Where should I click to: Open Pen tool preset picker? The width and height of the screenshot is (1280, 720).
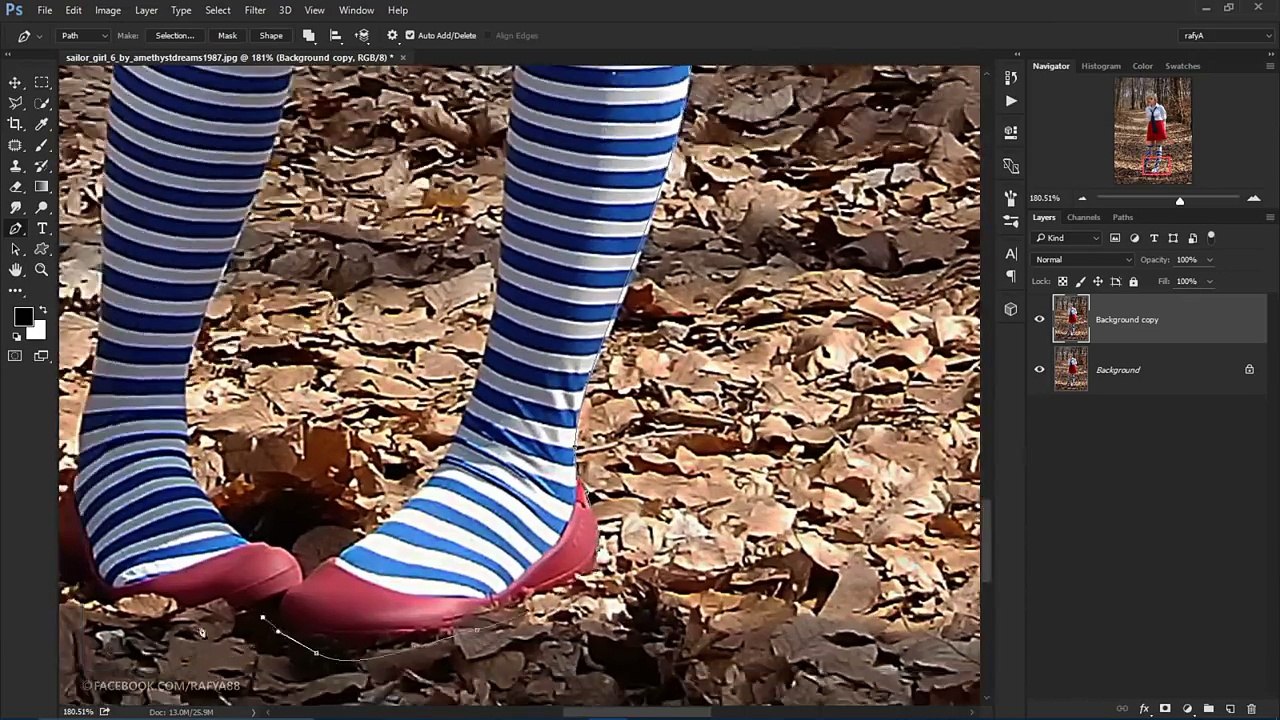pos(29,35)
